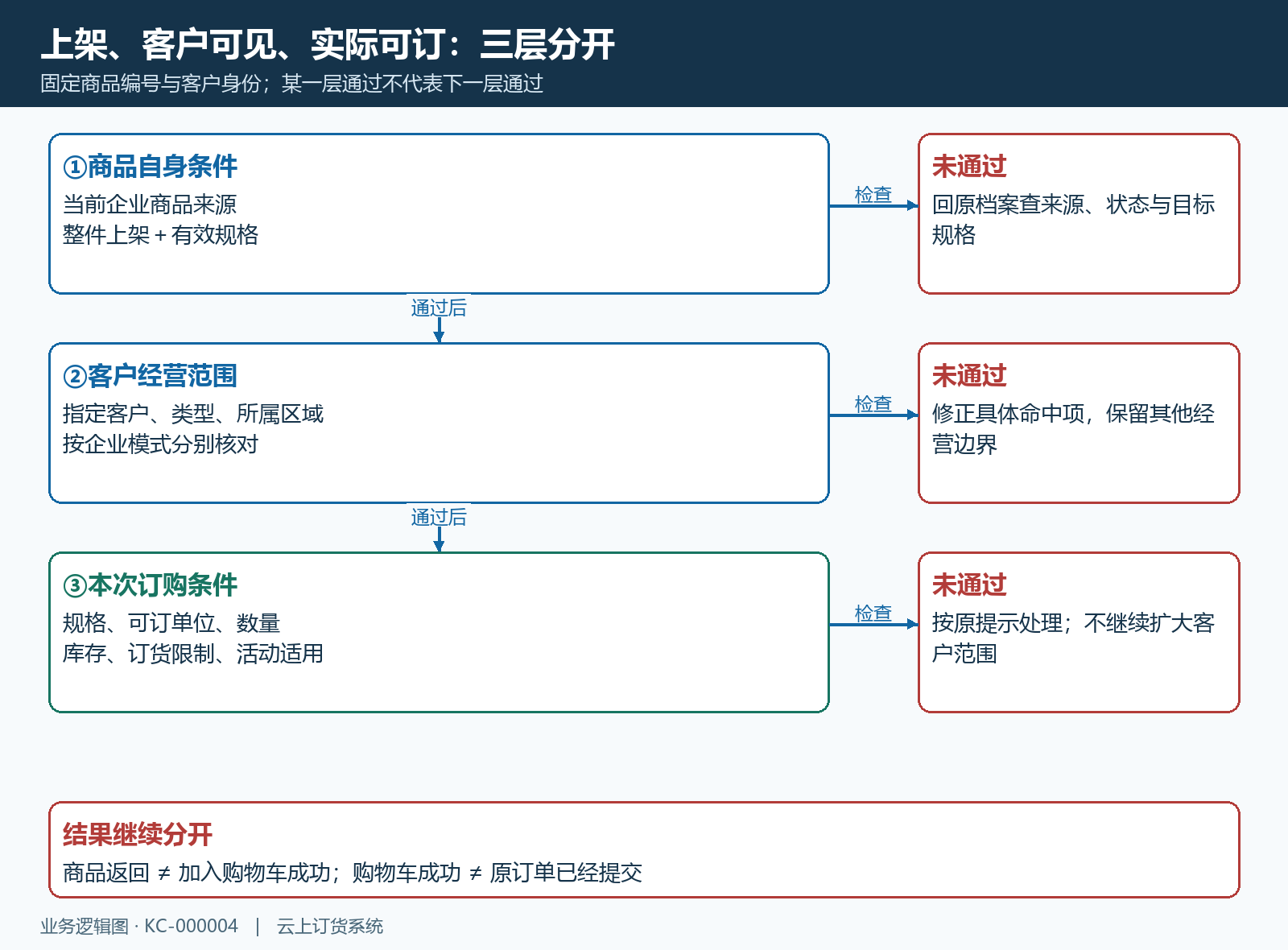The height and width of the screenshot is (950, 1288).
Task: Click footer text 云上订货系统
Action: (x=330, y=927)
